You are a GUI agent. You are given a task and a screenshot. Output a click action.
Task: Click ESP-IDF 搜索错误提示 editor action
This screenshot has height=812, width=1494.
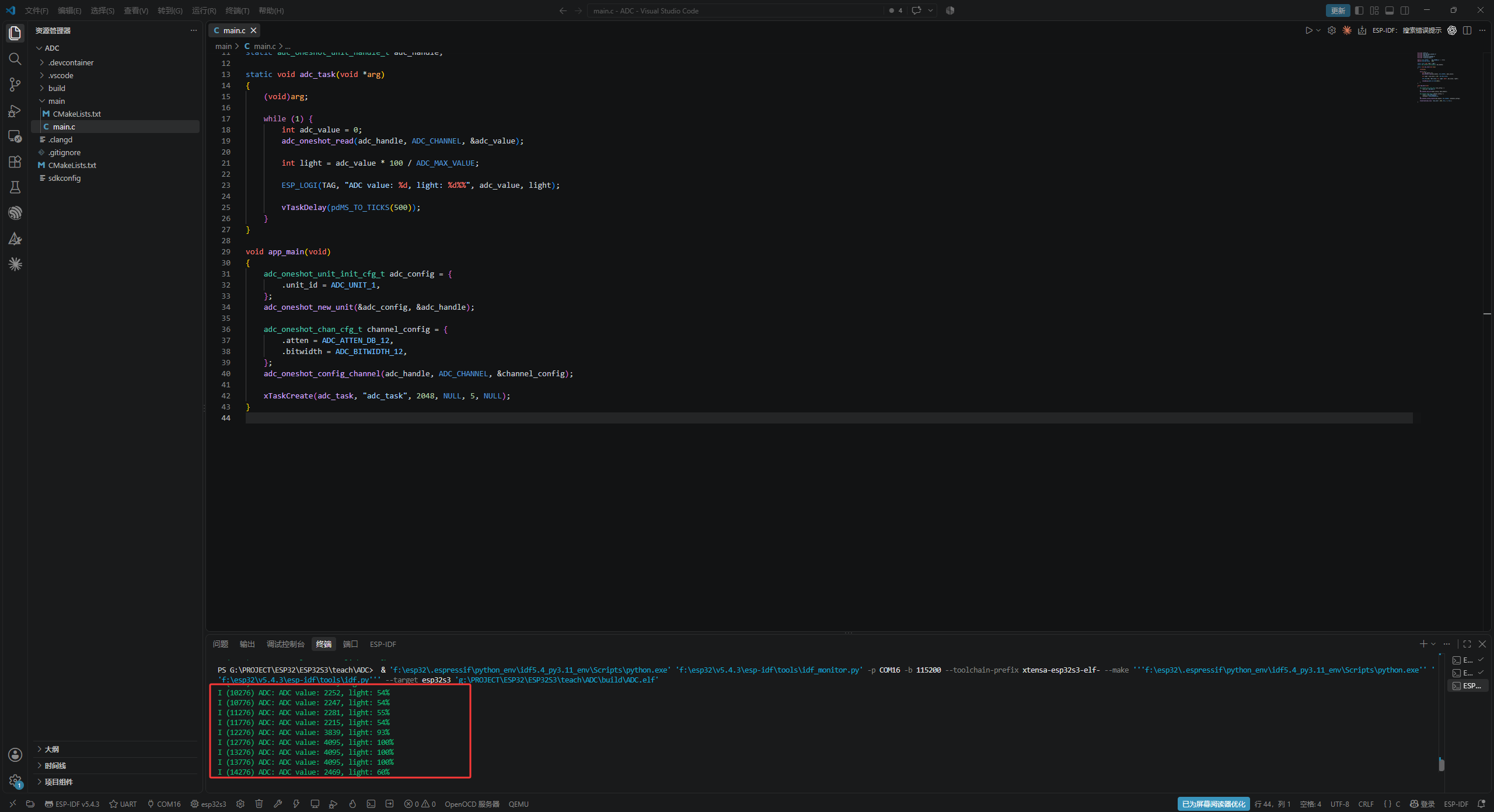click(x=1407, y=30)
